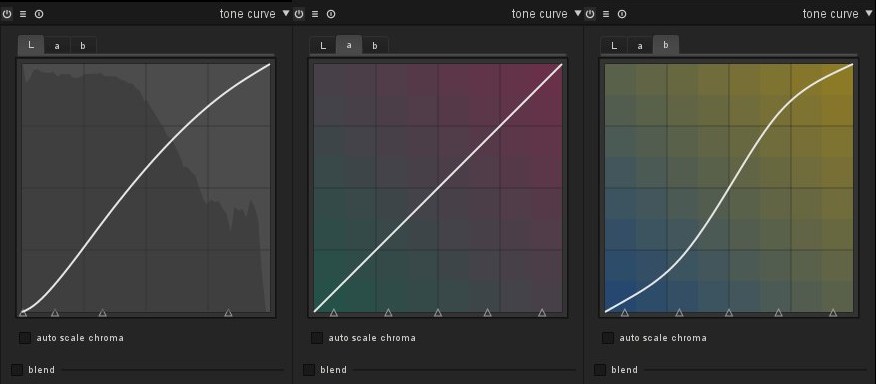876x384 pixels.
Task: Switch to the b tab above the green-magenta graph
Action: 375,46
